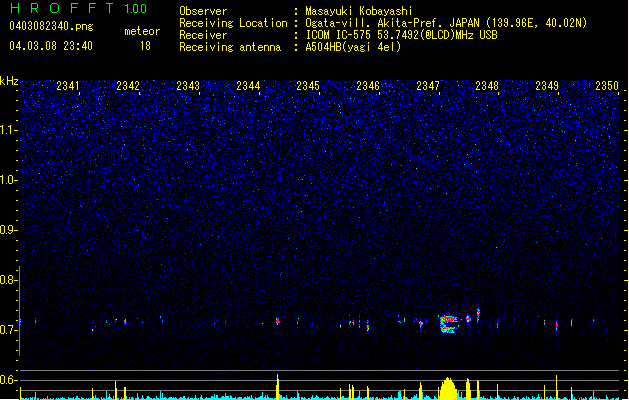Screen dimensions: 629x400
Task: Click the large meteor echo after 2347
Action: pos(448,324)
